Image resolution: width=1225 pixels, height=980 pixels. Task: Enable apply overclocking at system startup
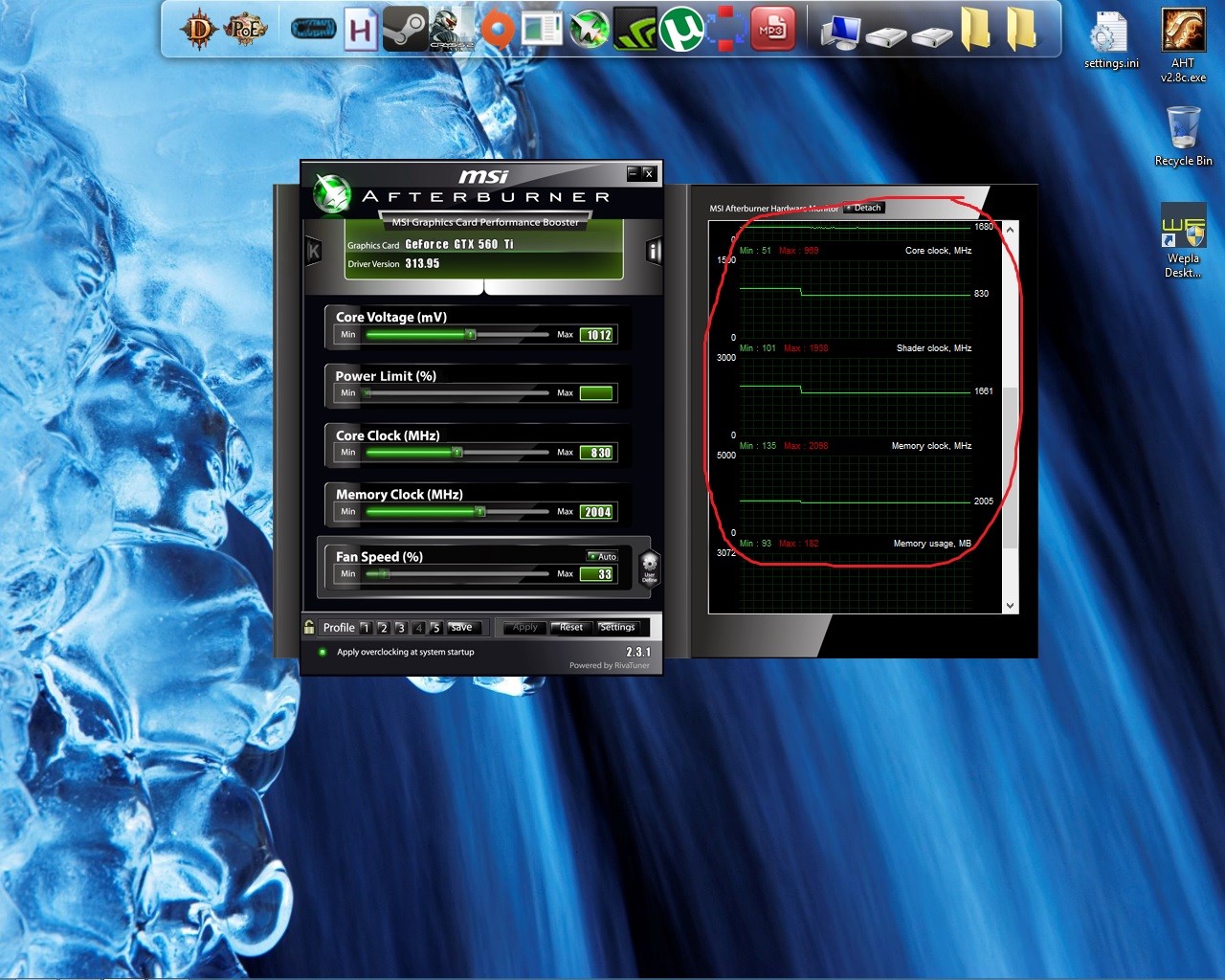(323, 651)
